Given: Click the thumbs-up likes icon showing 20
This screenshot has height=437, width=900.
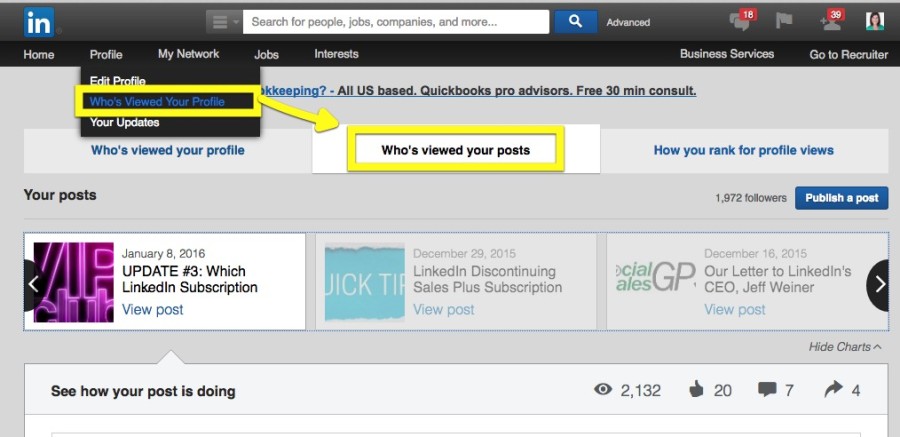Looking at the screenshot, I should point(696,390).
